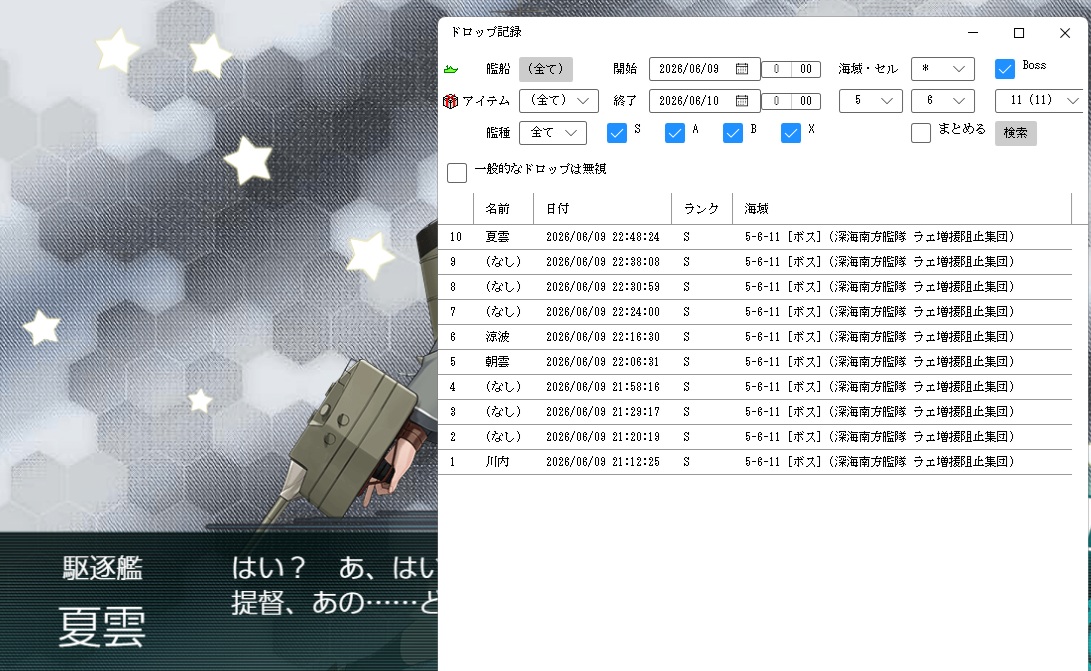Click the 検索 search button
Viewport: 1091px width, 671px height.
pyautogui.click(x=1015, y=133)
